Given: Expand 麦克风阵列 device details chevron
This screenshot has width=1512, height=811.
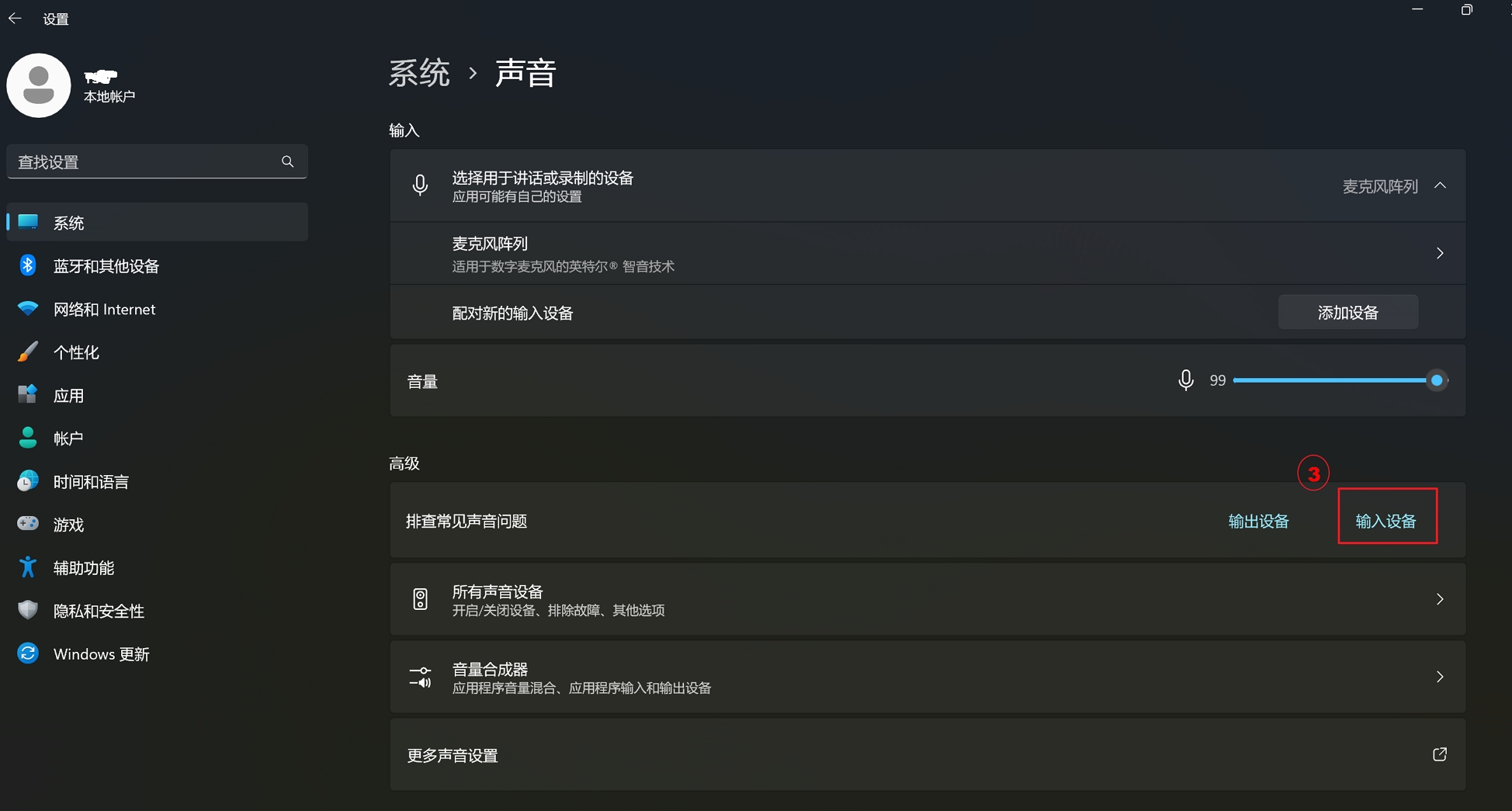Looking at the screenshot, I should point(1440,253).
